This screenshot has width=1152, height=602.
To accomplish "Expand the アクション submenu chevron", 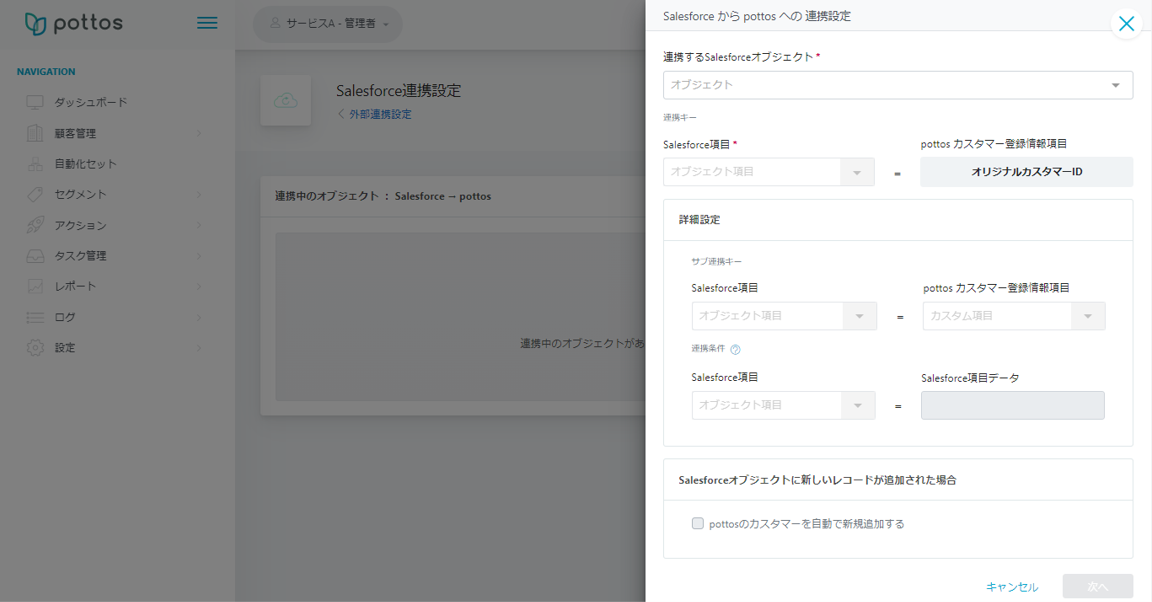I will tap(199, 225).
